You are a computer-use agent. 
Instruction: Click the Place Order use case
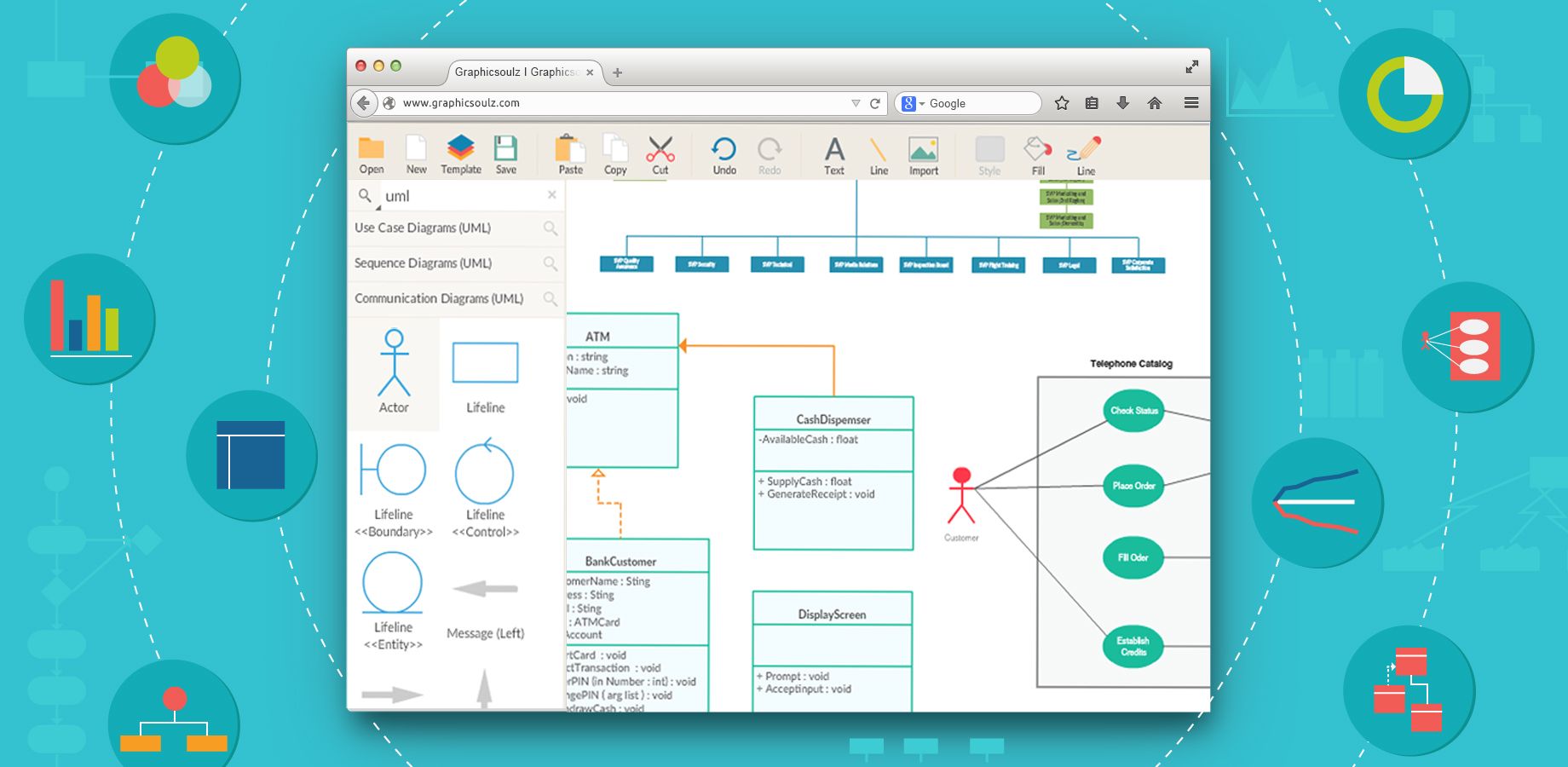click(x=1133, y=486)
